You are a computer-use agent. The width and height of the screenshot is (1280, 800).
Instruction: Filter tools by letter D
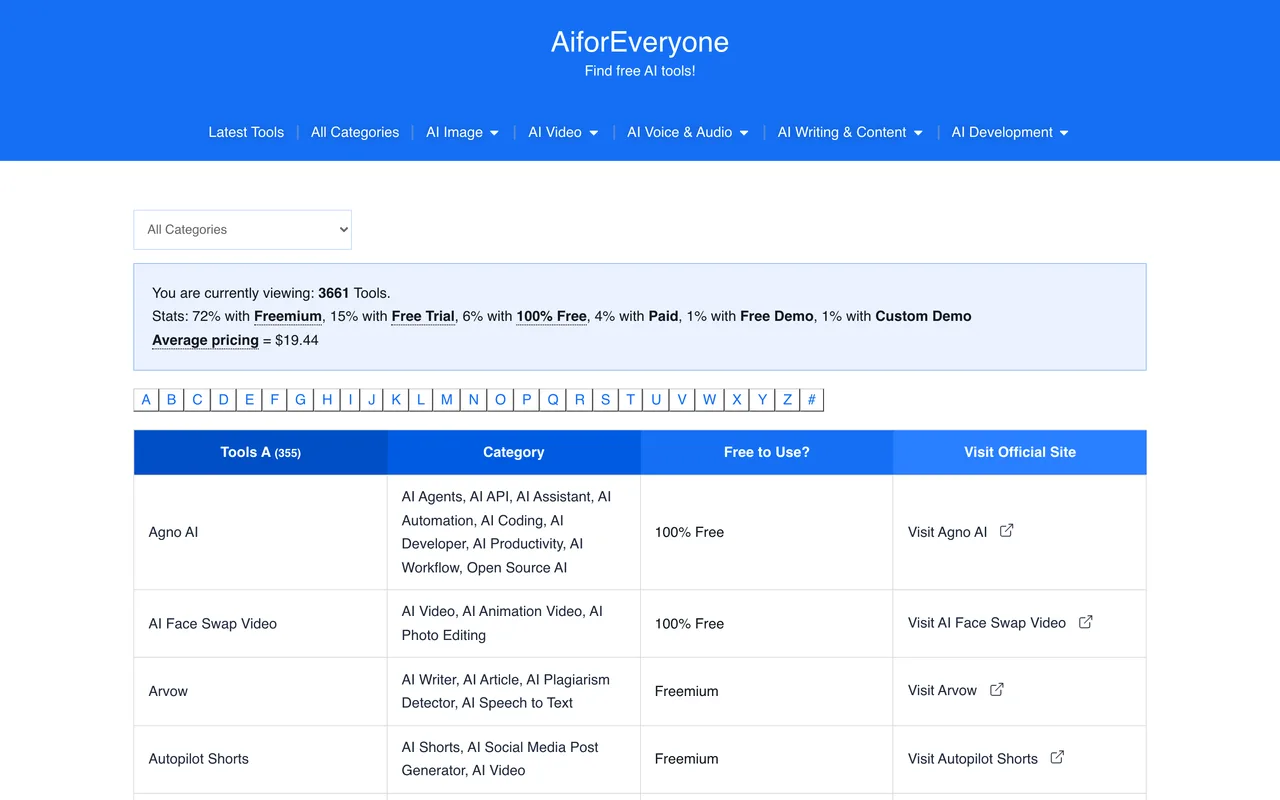223,400
